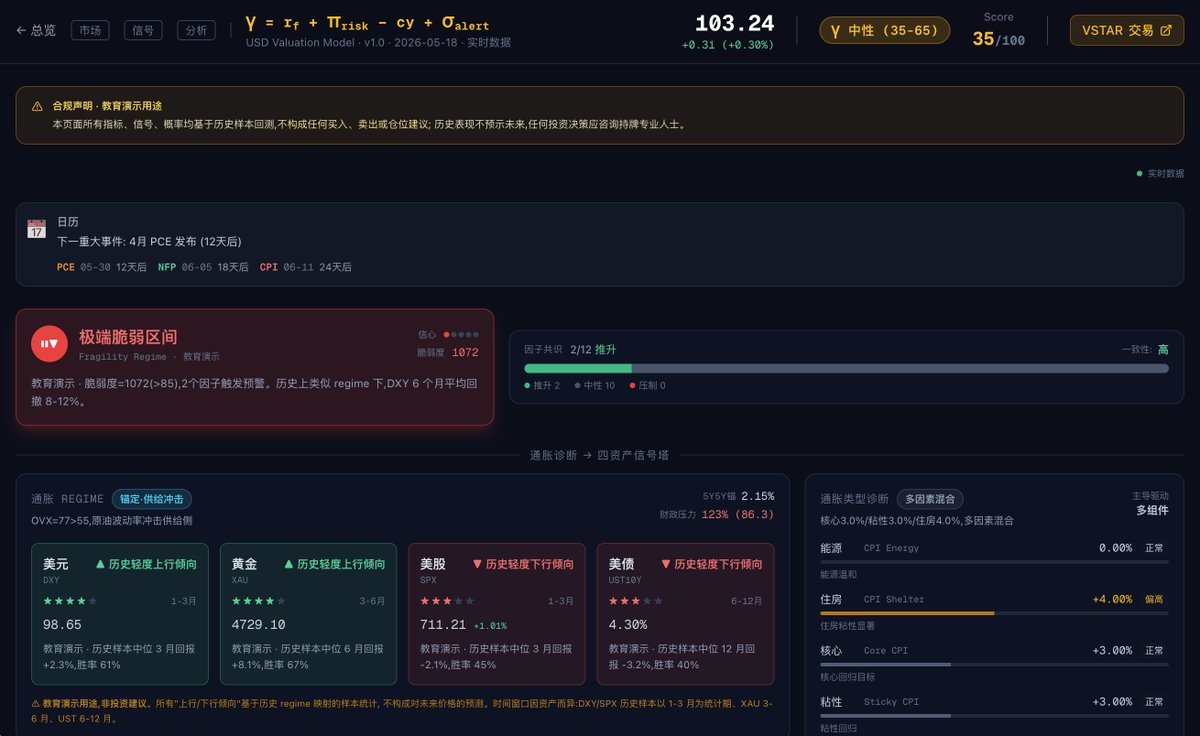Open the 市场 tab
Image resolution: width=1200 pixels, height=736 pixels.
[x=90, y=30]
